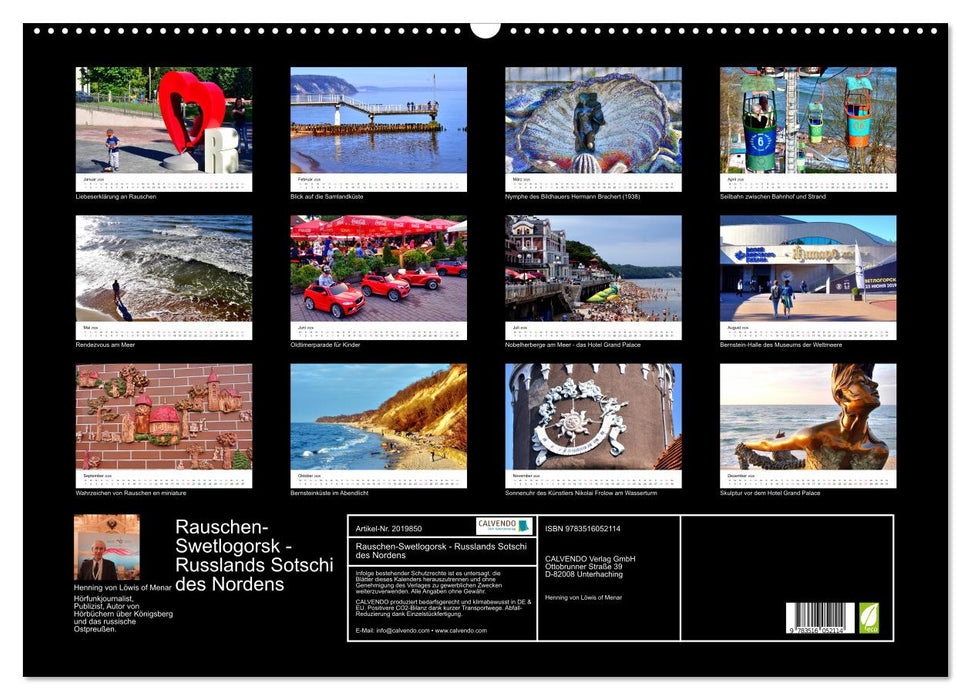Select the sundial clock in the November photo

coord(575,425)
